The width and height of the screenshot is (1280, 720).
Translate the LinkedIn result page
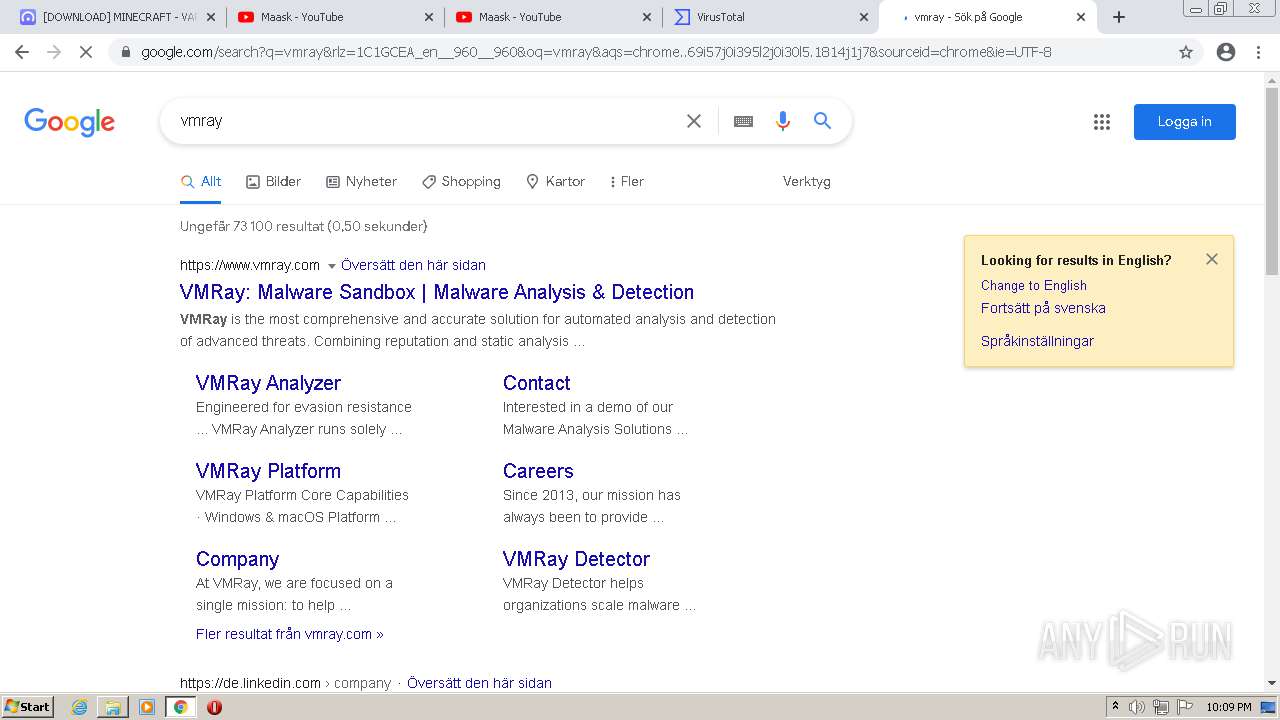click(x=479, y=683)
